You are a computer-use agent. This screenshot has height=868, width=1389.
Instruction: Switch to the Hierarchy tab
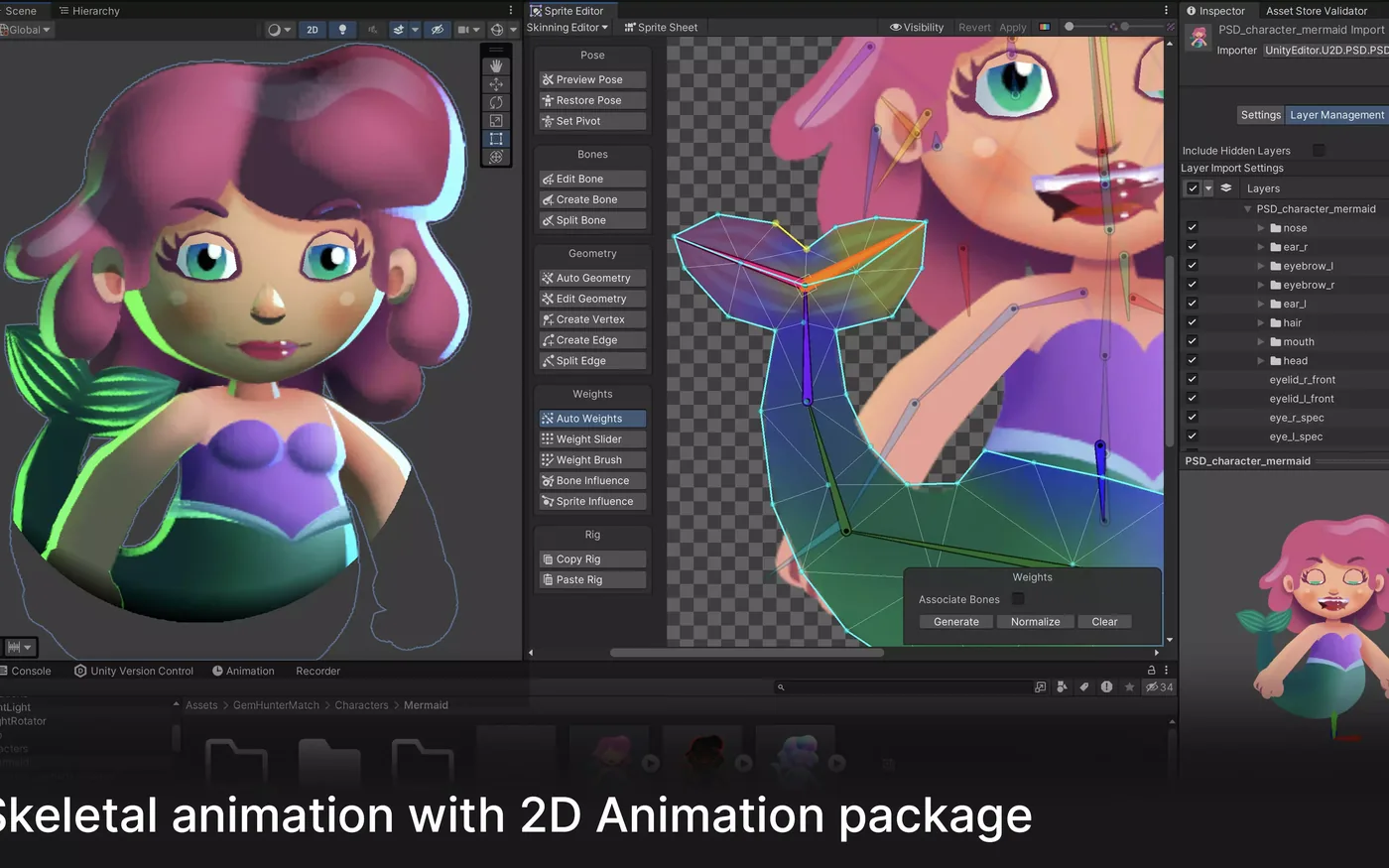pos(89,11)
